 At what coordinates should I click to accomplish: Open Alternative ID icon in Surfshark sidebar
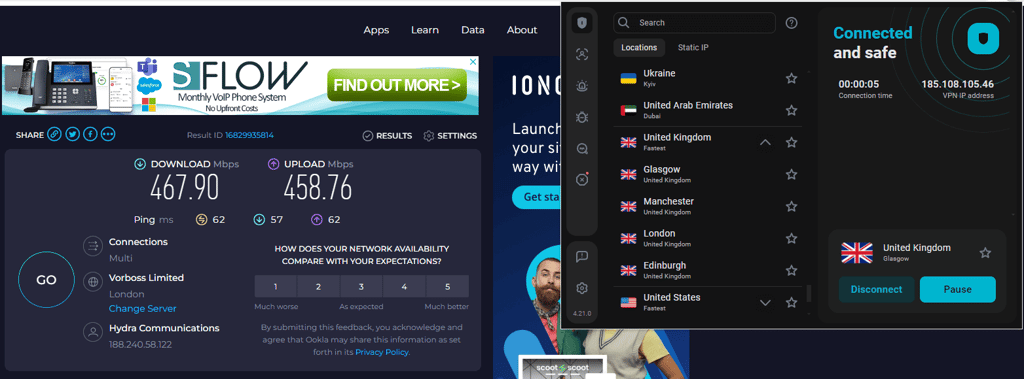pos(582,55)
